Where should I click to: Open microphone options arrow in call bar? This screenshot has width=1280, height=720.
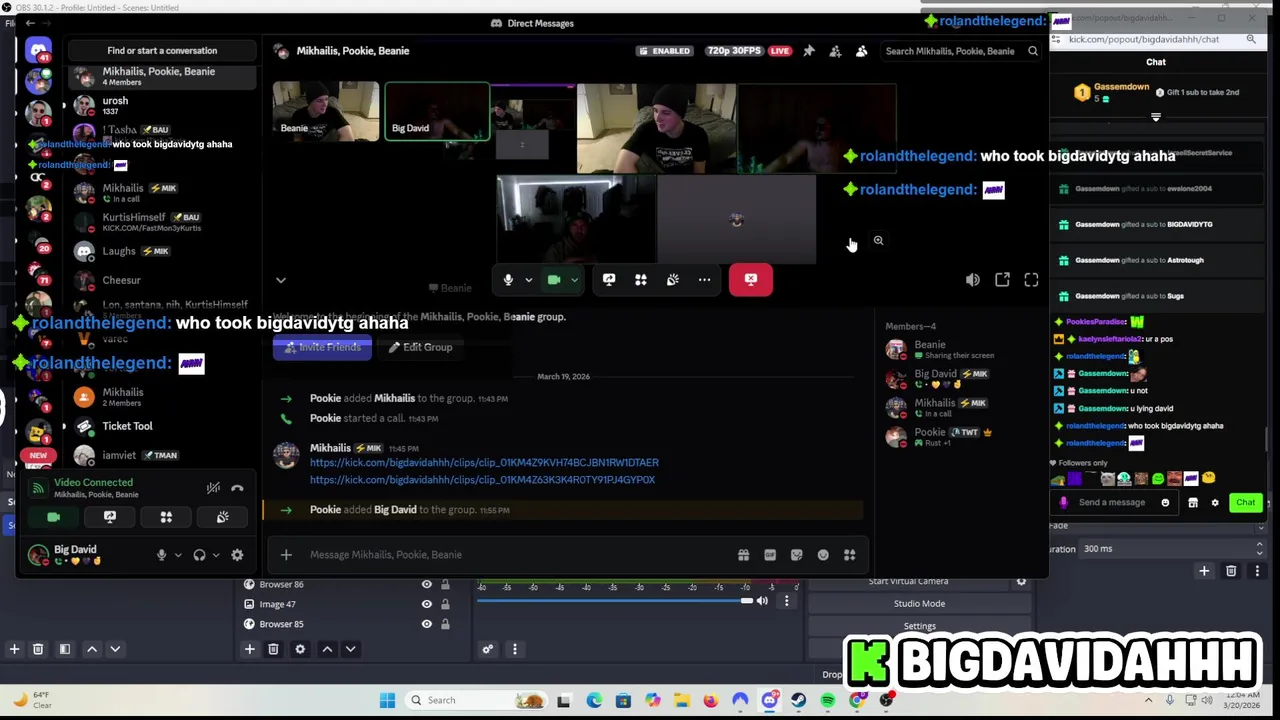click(x=528, y=280)
